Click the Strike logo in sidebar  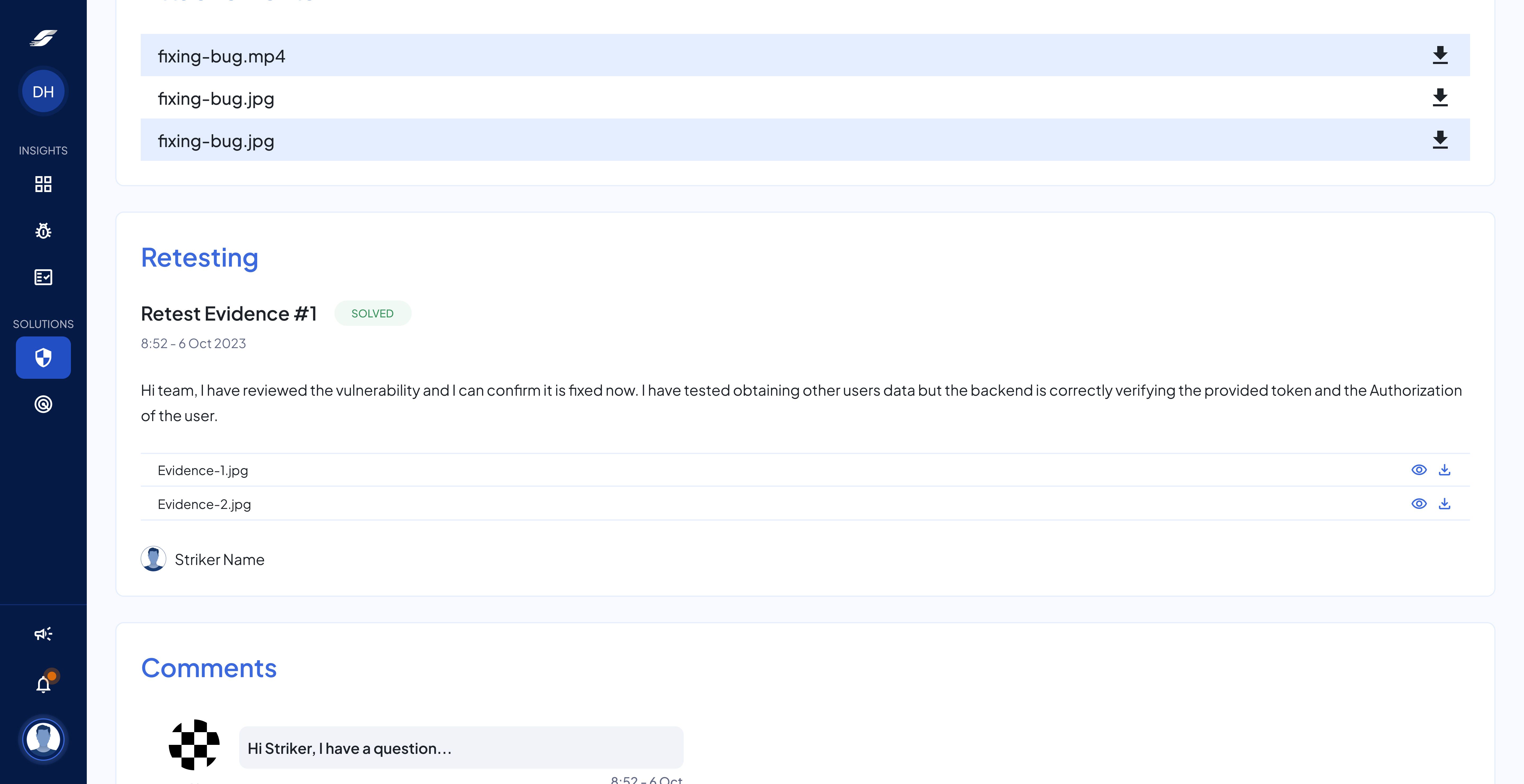click(43, 38)
